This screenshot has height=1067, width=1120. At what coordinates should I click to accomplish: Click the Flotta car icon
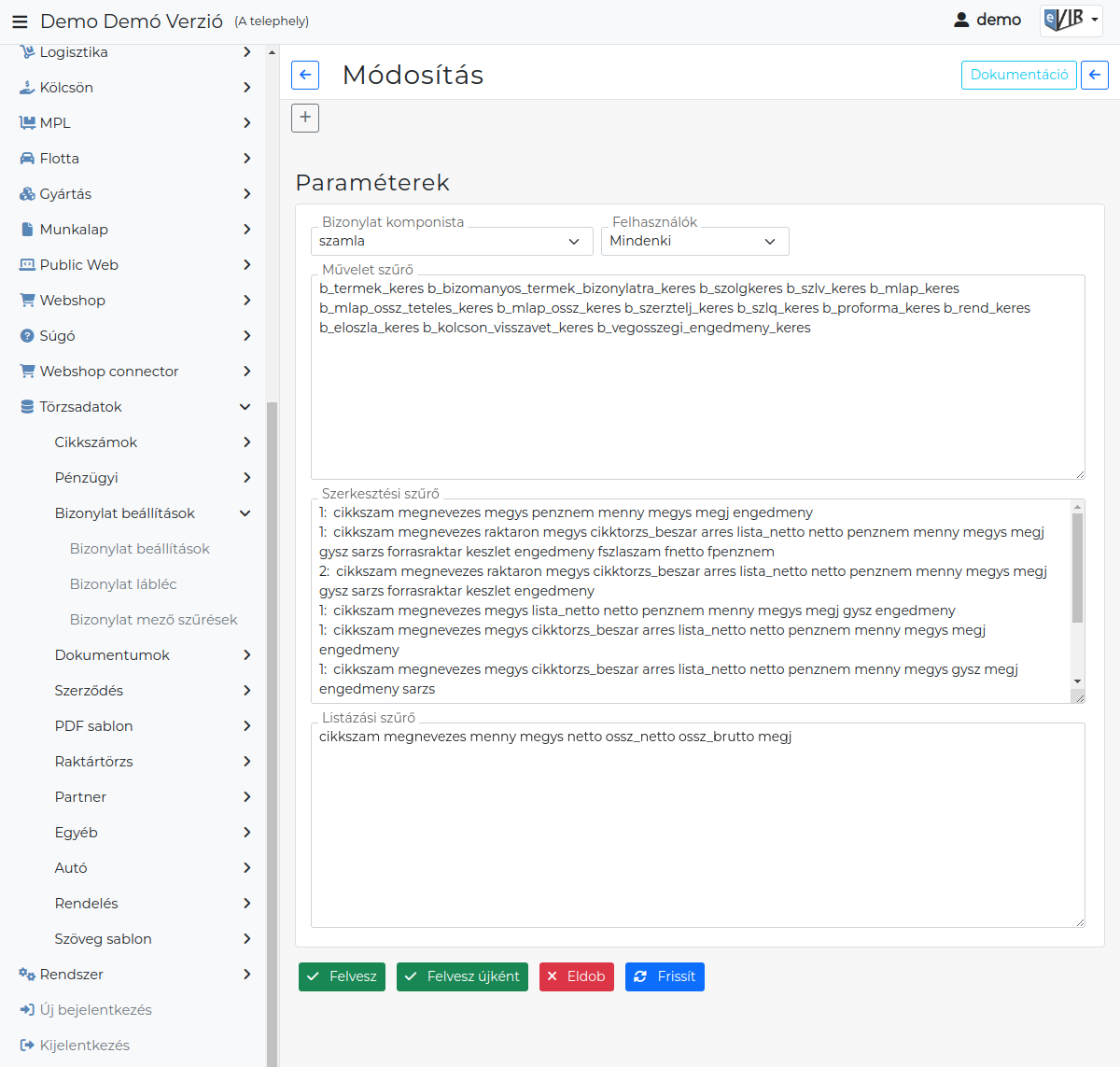pos(27,159)
